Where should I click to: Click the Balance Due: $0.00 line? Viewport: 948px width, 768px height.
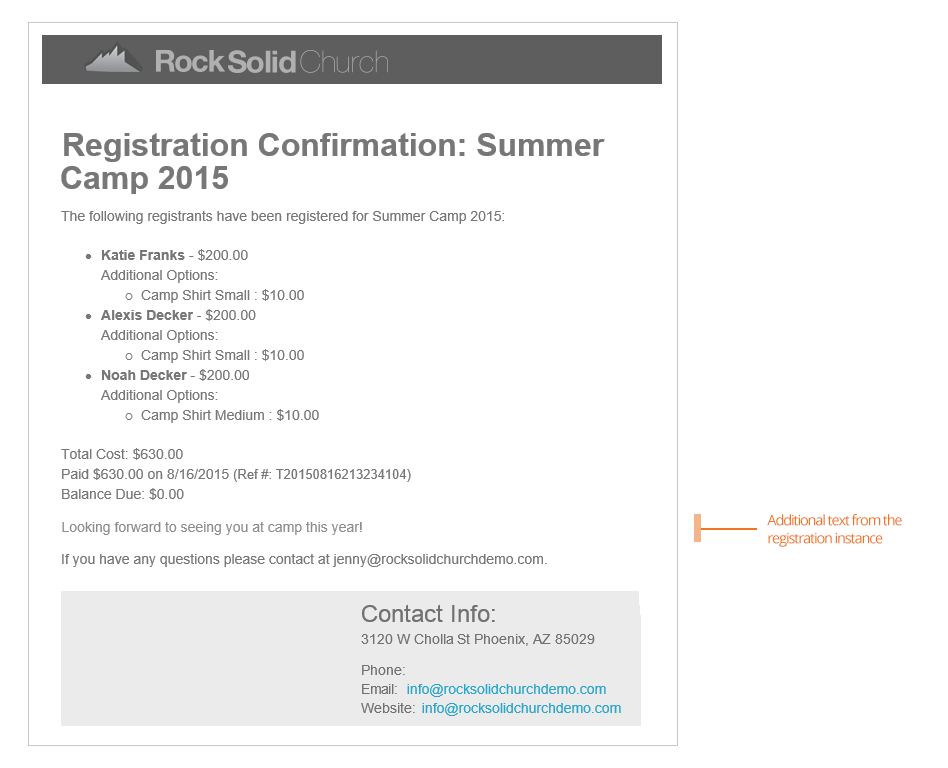122,494
